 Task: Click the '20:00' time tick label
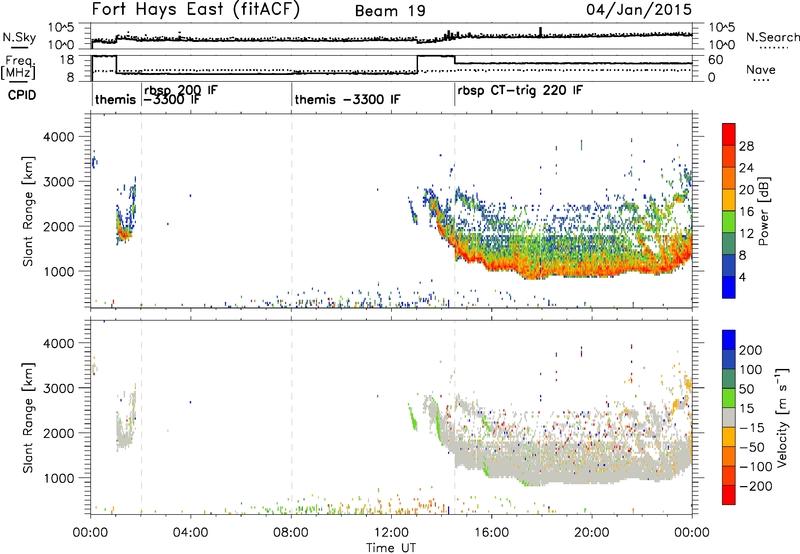click(x=591, y=533)
